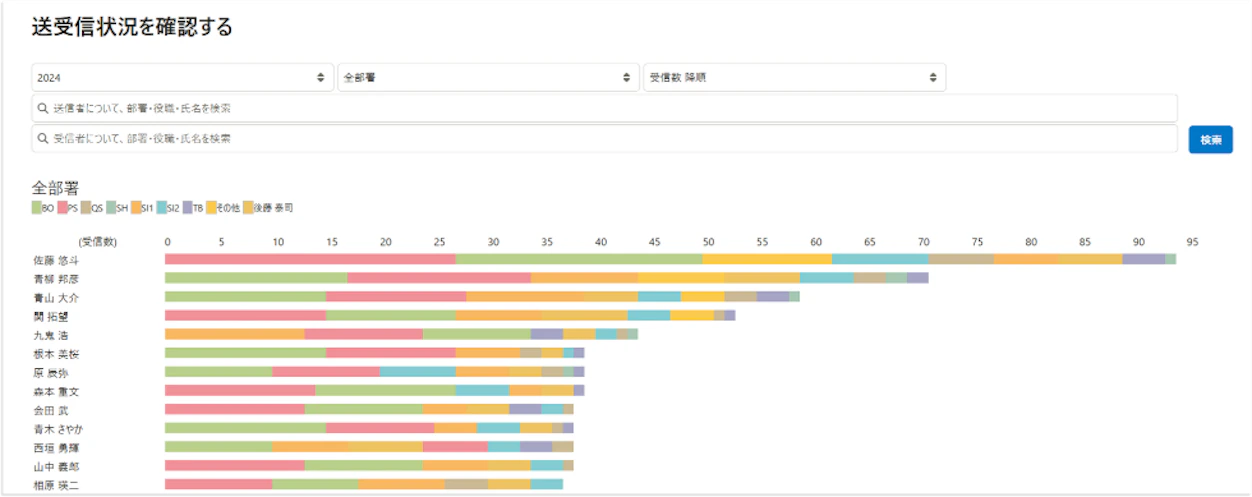Click the recipient search magnifier icon
Image resolution: width=1252 pixels, height=497 pixels.
point(42,138)
